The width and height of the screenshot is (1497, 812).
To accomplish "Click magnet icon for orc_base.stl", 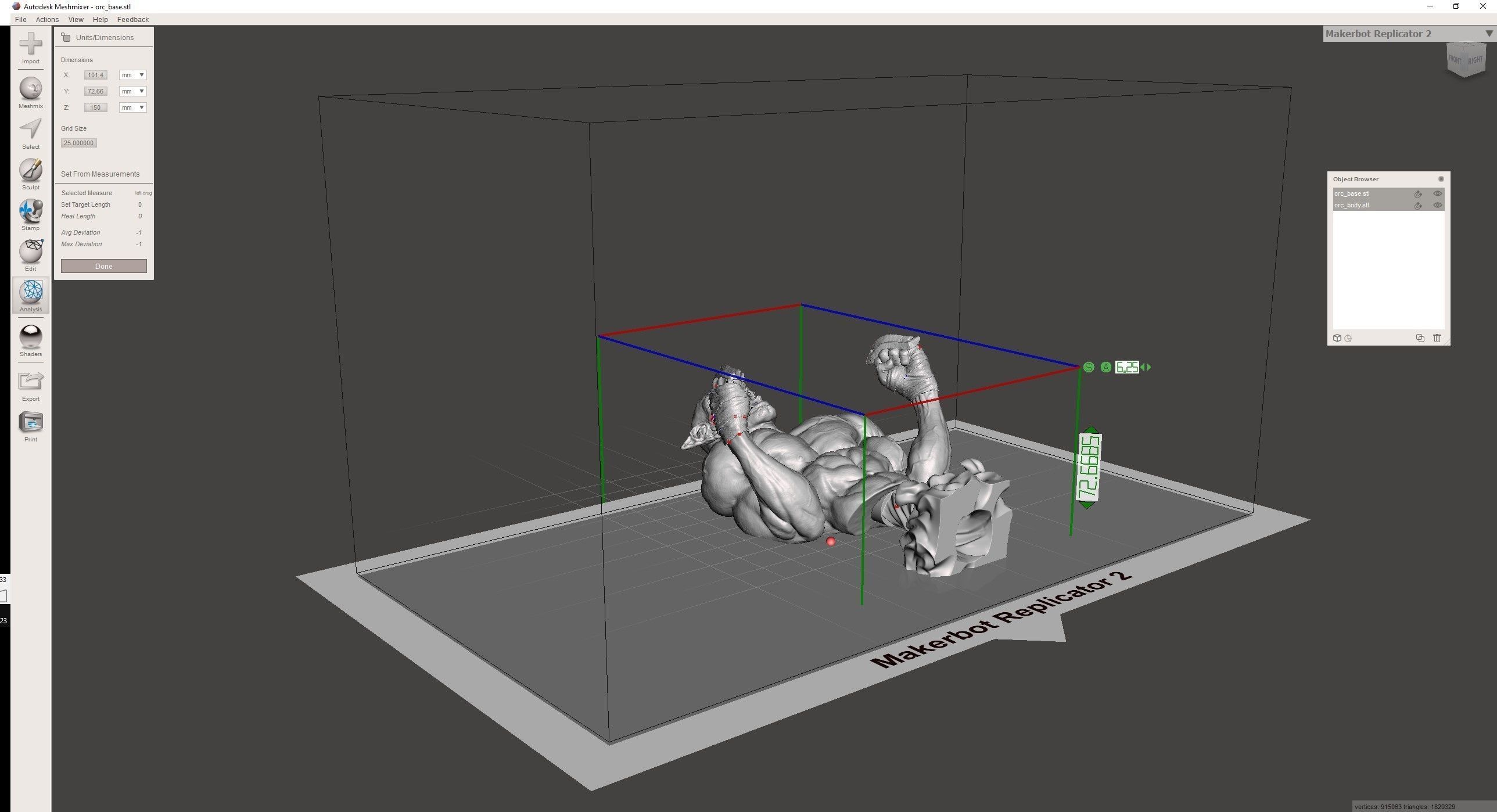I will tap(1418, 194).
